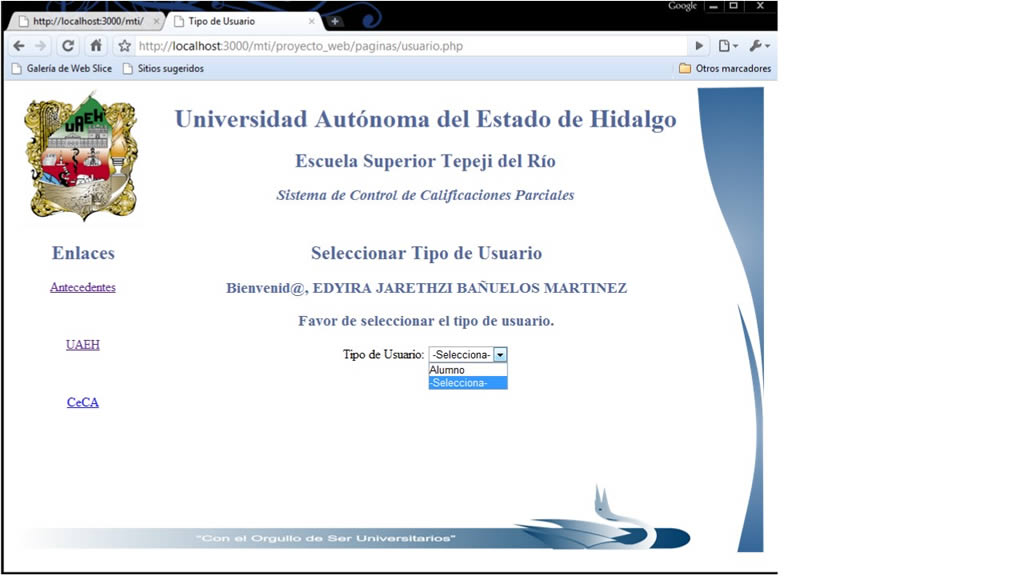Open the home page via house icon
Image resolution: width=1024 pixels, height=576 pixels.
(x=96, y=46)
